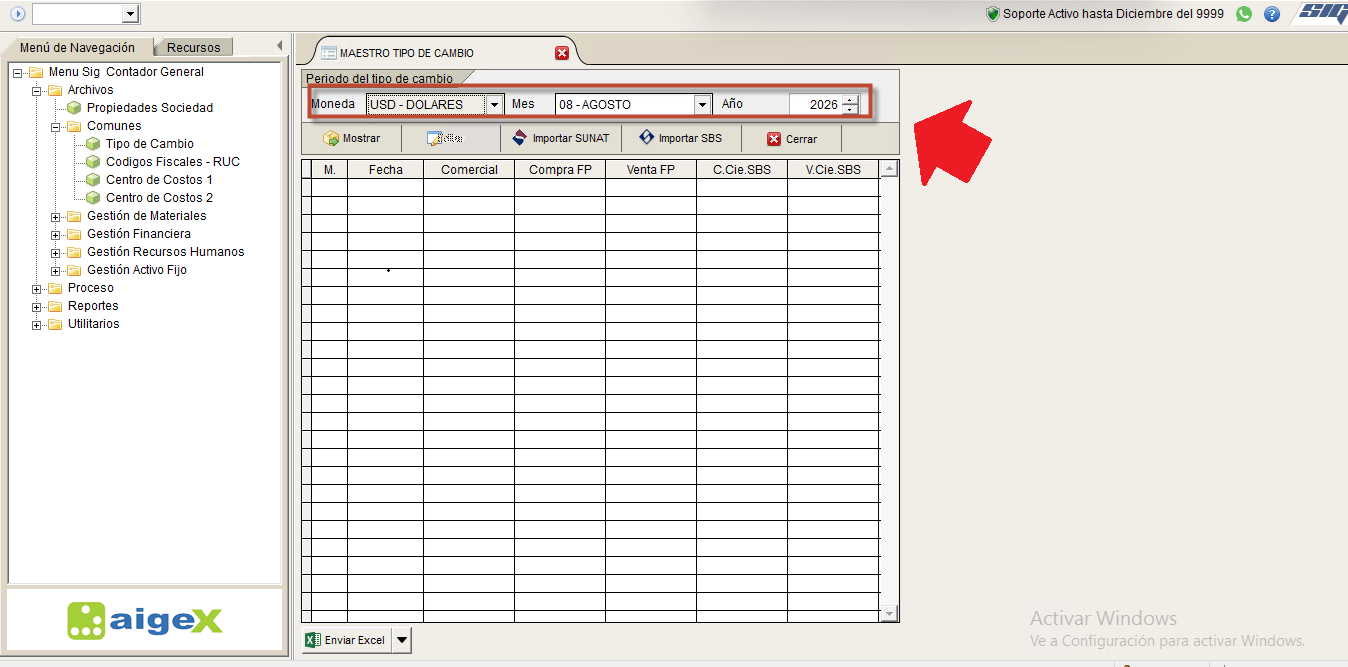Click the Compra FP column header

tap(560, 169)
